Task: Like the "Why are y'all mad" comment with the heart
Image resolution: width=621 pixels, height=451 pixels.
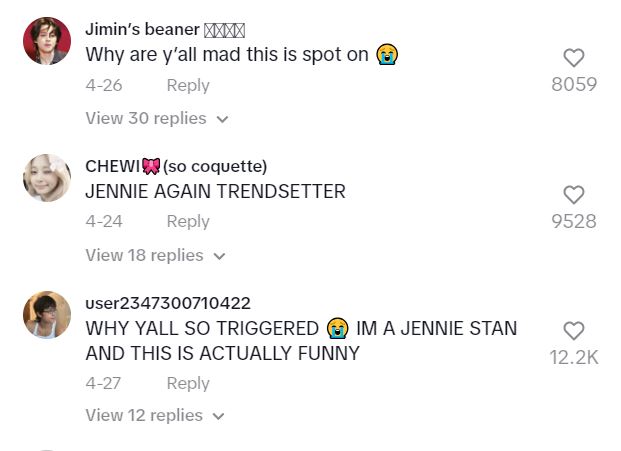Action: (x=574, y=59)
